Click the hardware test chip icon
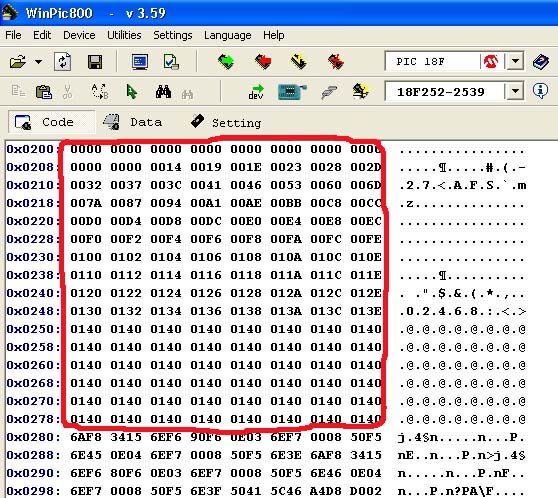The image size is (558, 498). coord(291,92)
